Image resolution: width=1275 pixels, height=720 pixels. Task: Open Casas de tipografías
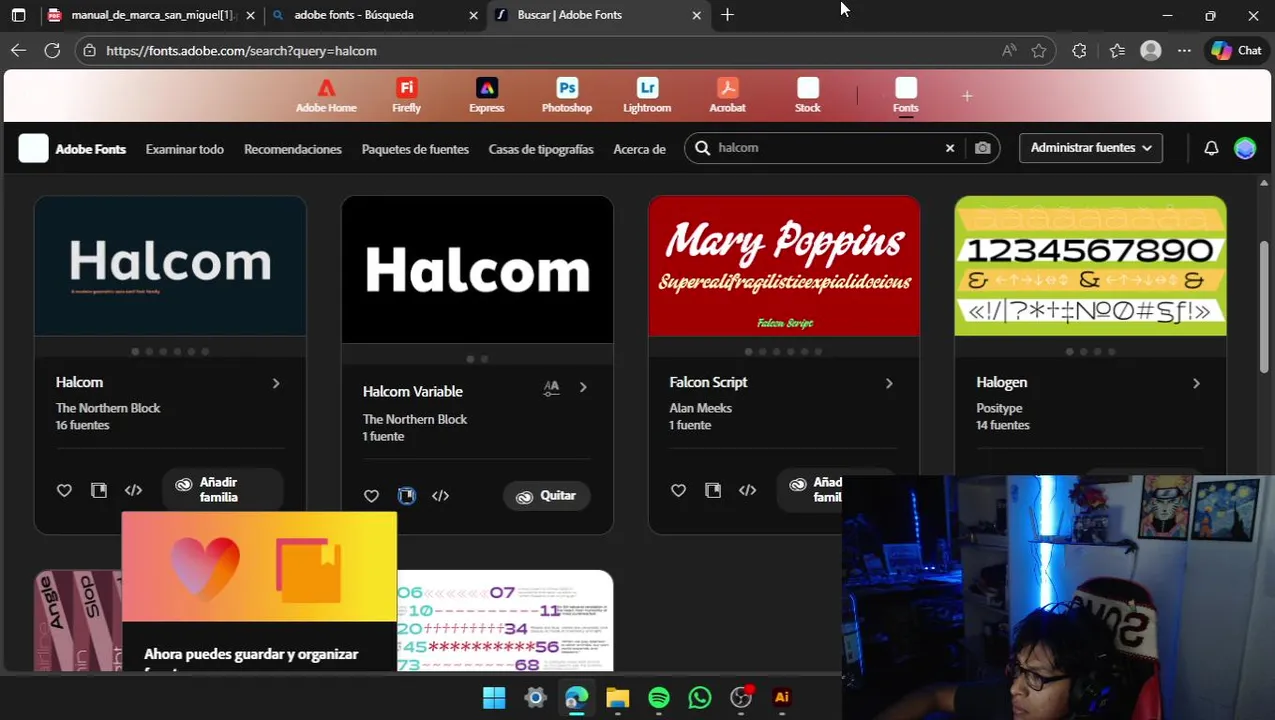point(541,149)
